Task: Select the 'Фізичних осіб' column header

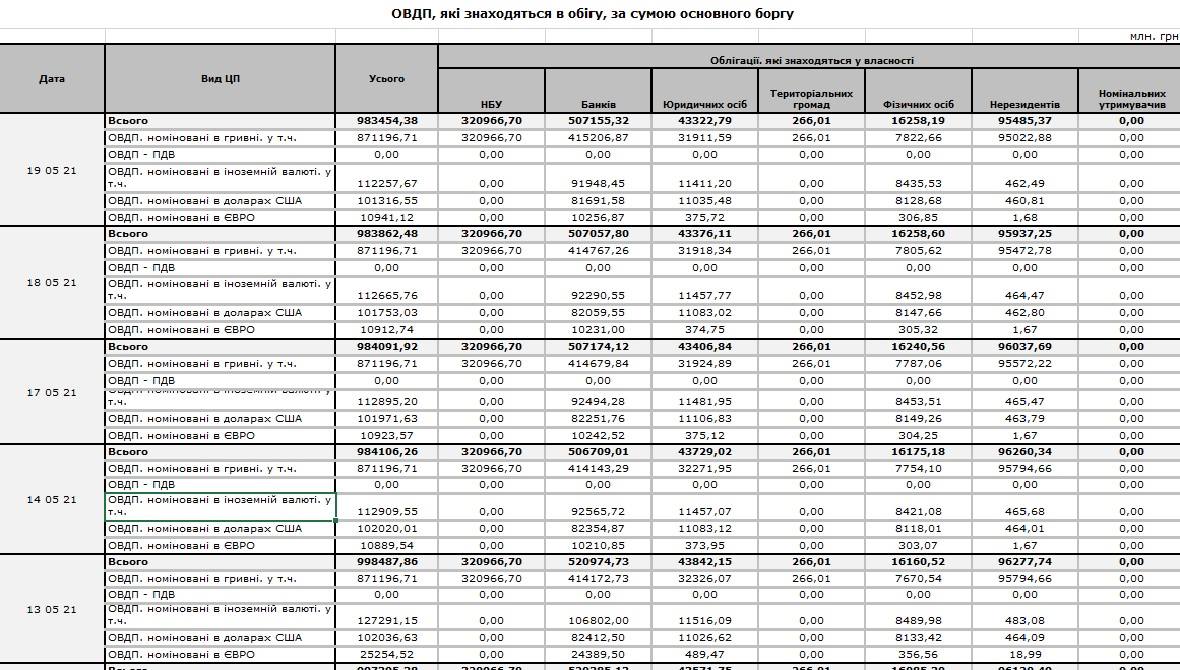Action: pos(918,104)
